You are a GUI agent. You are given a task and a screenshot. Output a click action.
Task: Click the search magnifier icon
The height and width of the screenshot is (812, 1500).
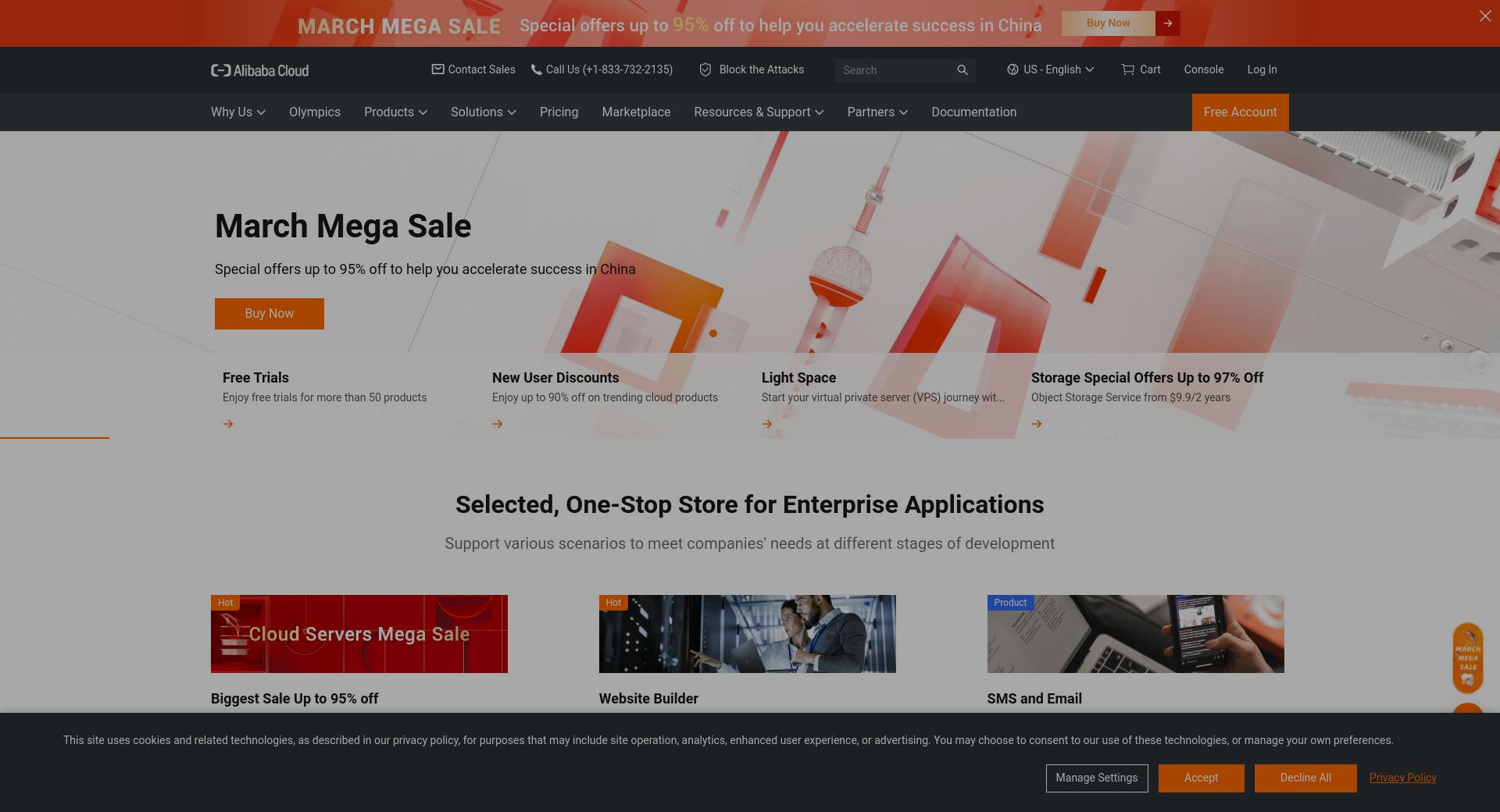tap(962, 70)
